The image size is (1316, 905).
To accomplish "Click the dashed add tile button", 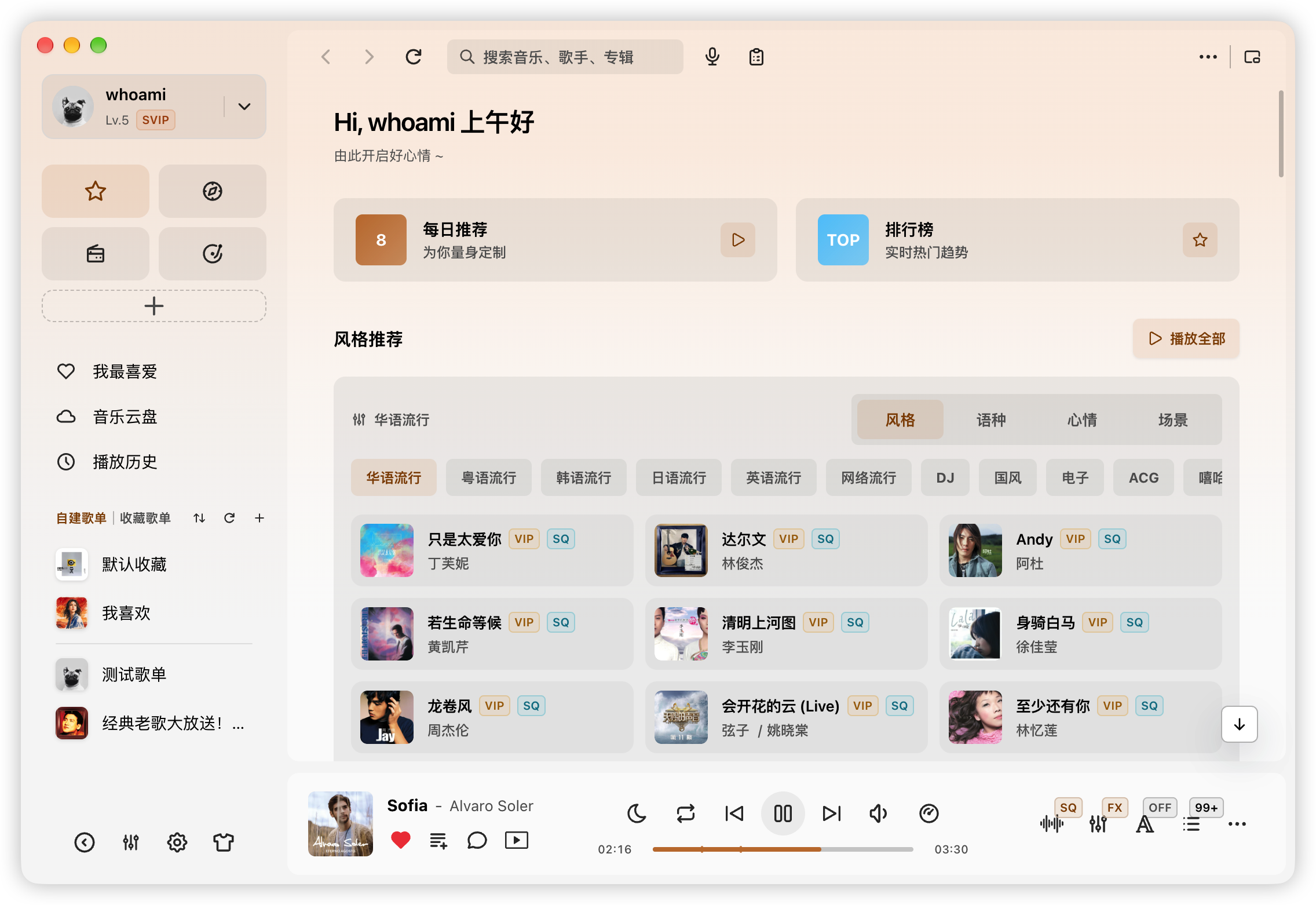I will click(154, 306).
